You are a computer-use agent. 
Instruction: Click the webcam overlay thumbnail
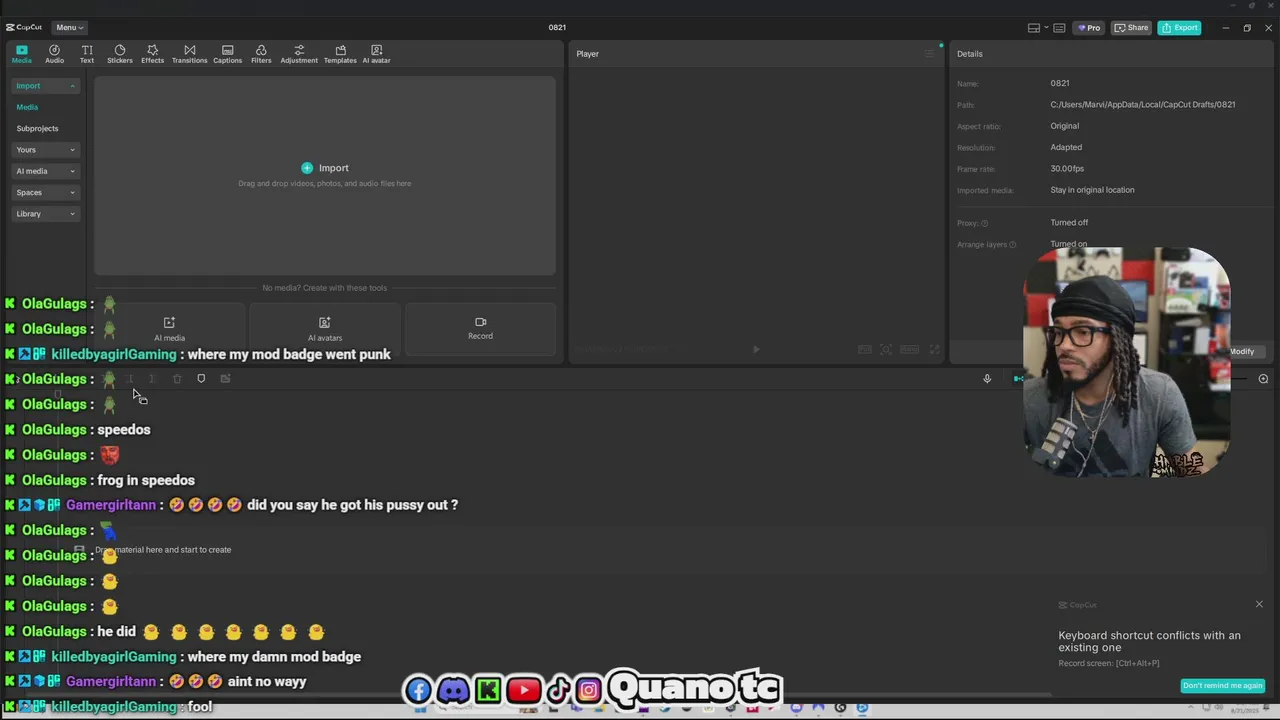[1127, 362]
